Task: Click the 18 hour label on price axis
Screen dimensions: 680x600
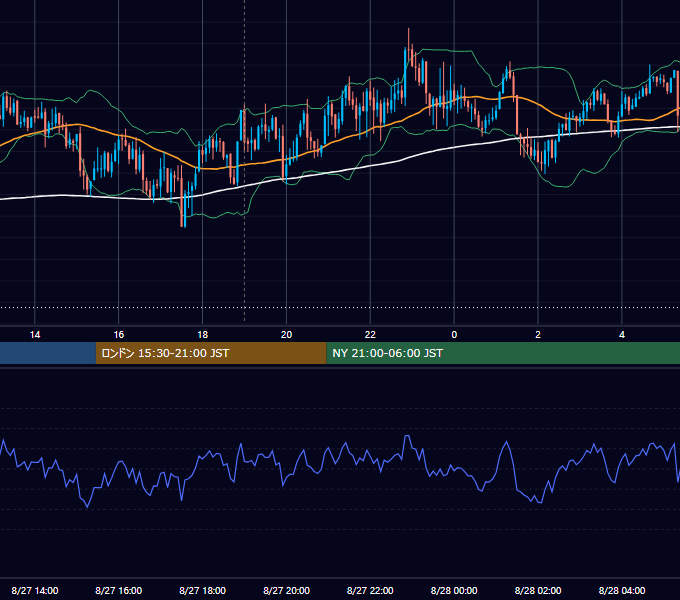Action: coord(203,335)
